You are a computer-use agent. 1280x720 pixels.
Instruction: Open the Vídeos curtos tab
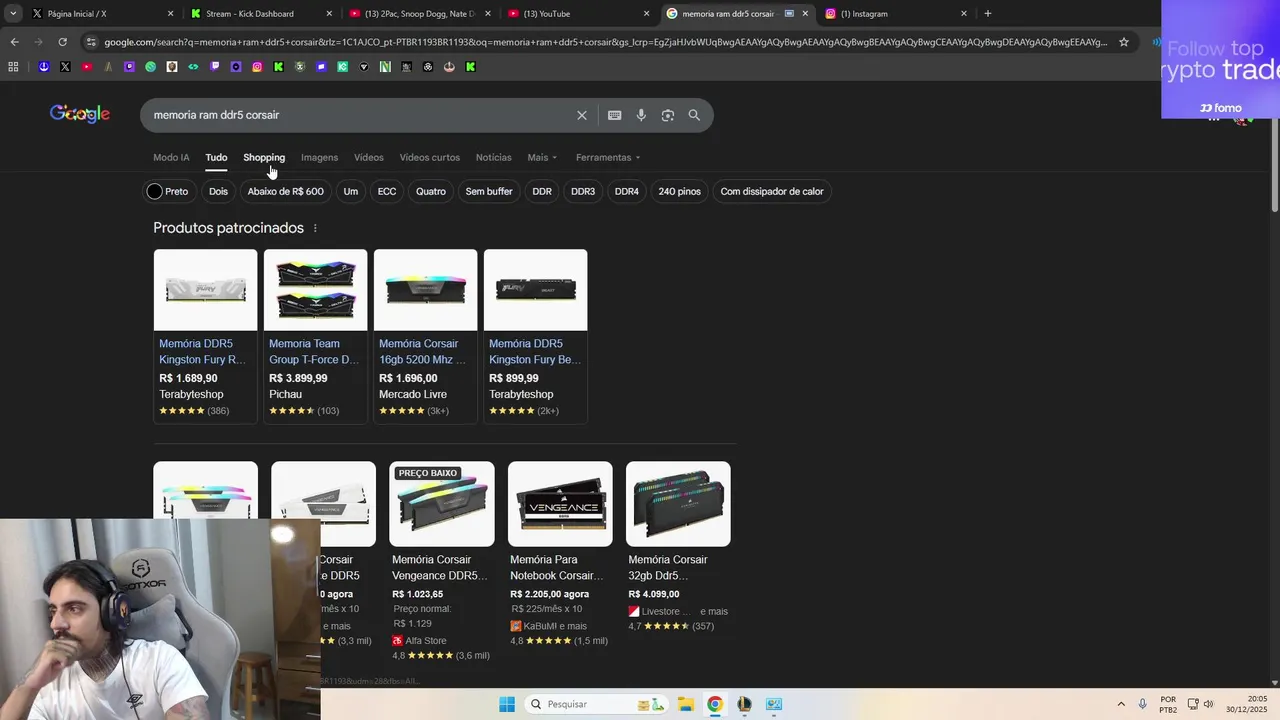[x=430, y=157]
